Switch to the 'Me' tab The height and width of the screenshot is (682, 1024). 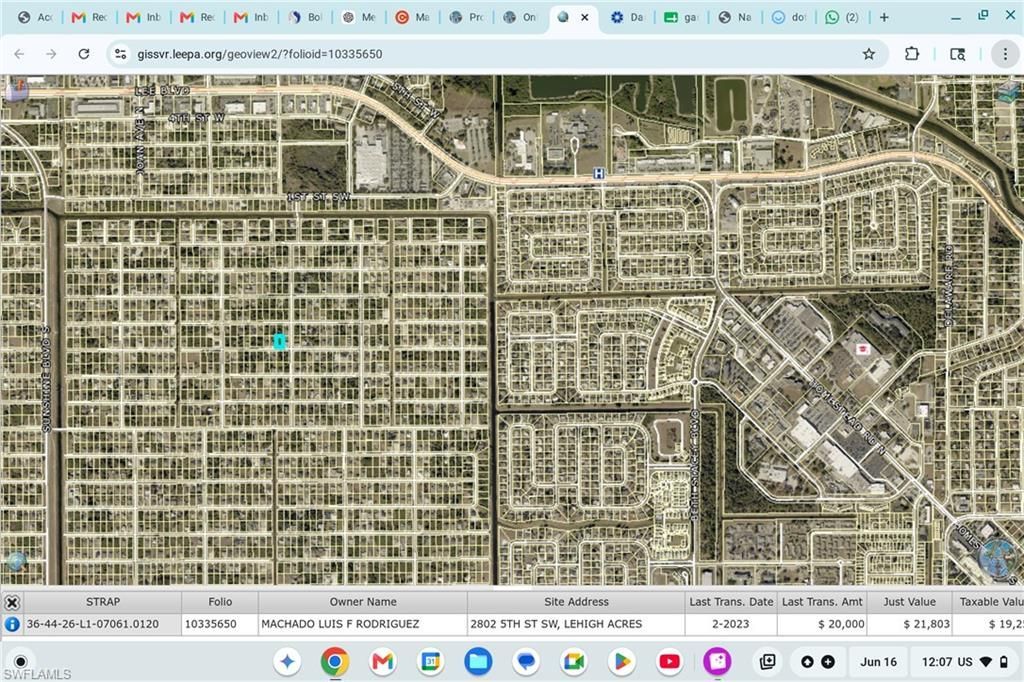click(360, 18)
